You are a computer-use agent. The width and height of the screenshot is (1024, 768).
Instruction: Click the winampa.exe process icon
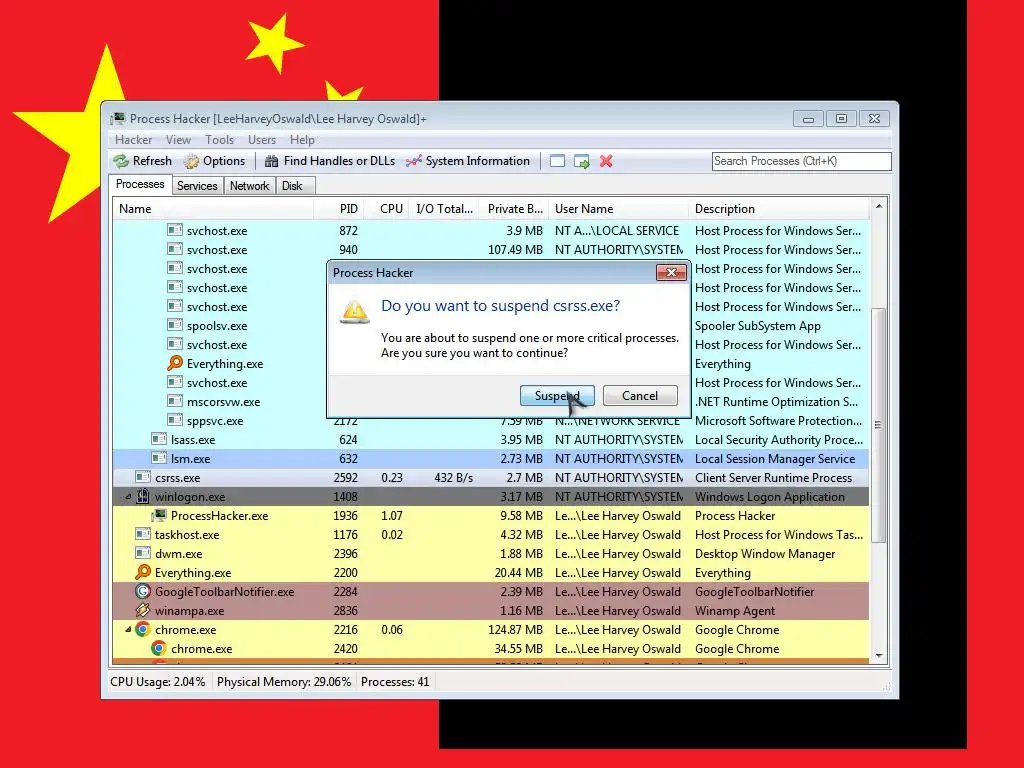click(x=142, y=611)
